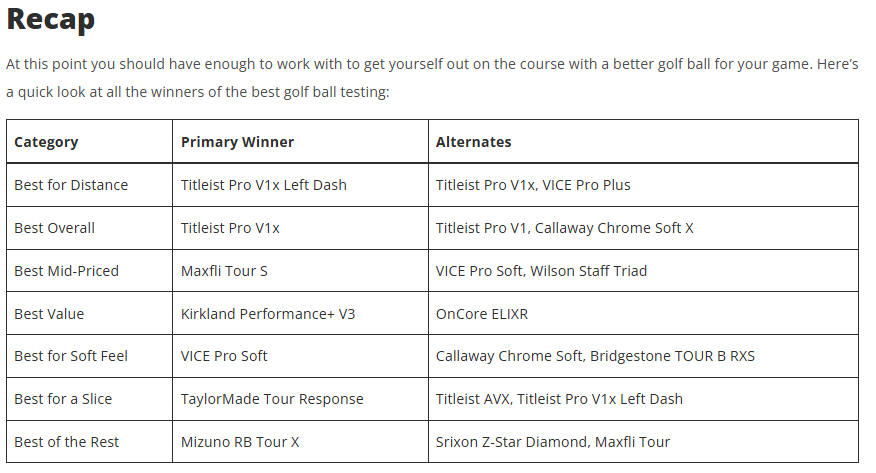
Task: Click the Best for a Slice cell
Action: tap(89, 399)
